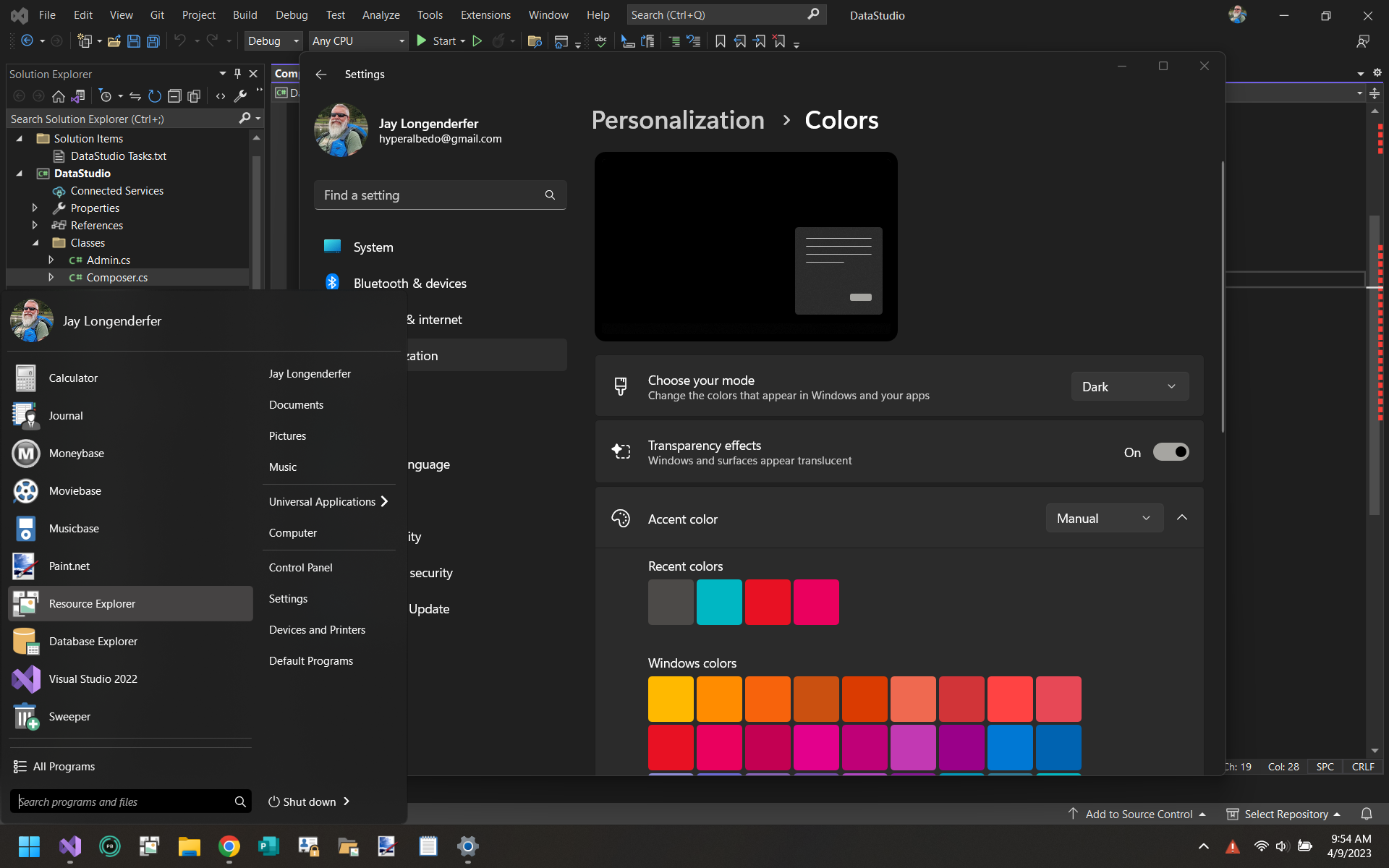Click the Shut down button

[x=302, y=801]
